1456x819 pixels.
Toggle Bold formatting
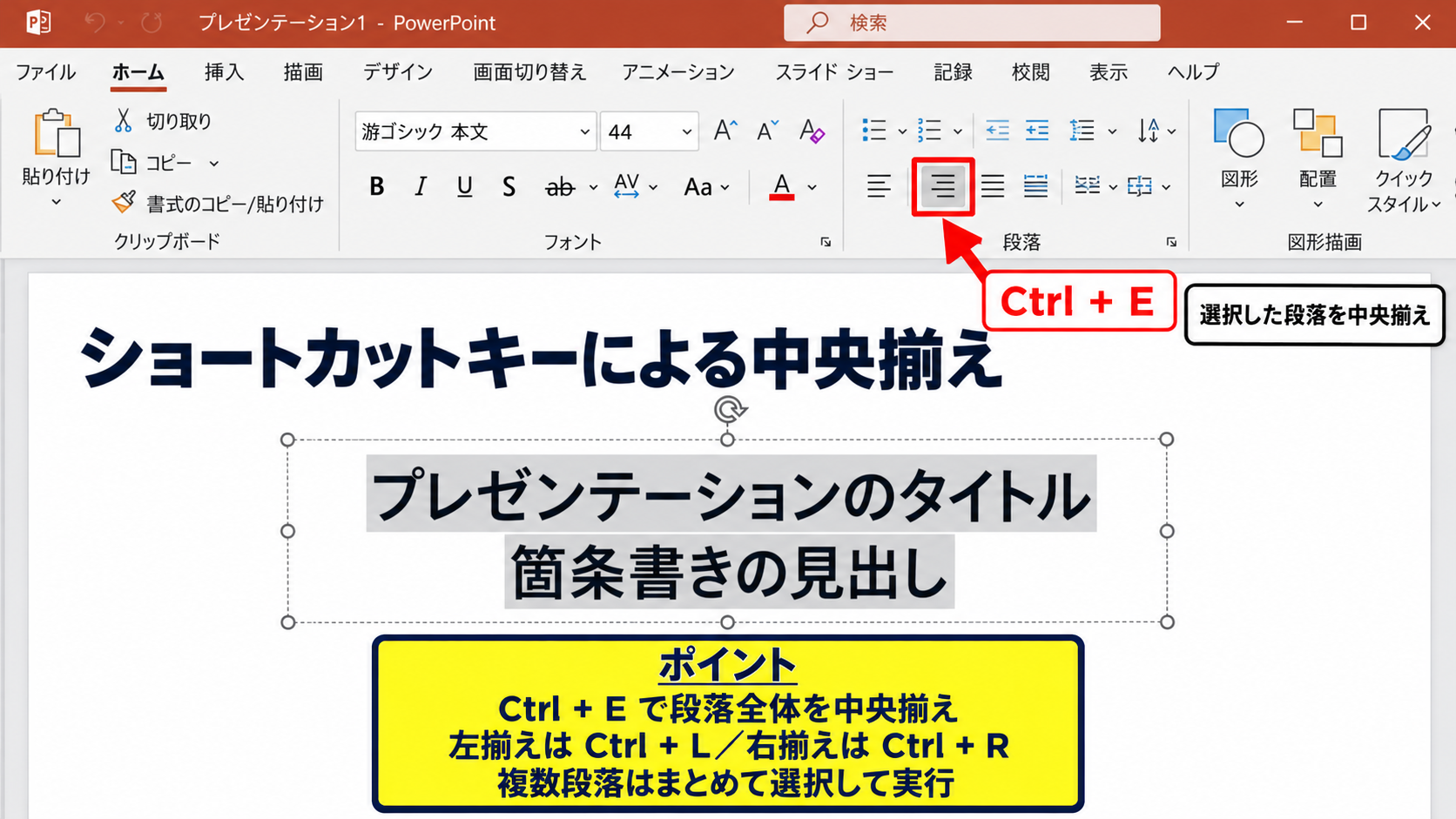(x=376, y=186)
